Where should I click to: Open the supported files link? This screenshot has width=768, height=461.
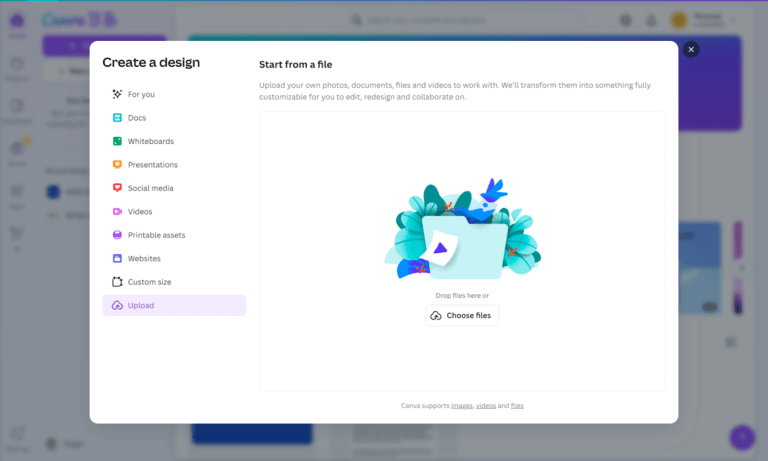coord(517,406)
